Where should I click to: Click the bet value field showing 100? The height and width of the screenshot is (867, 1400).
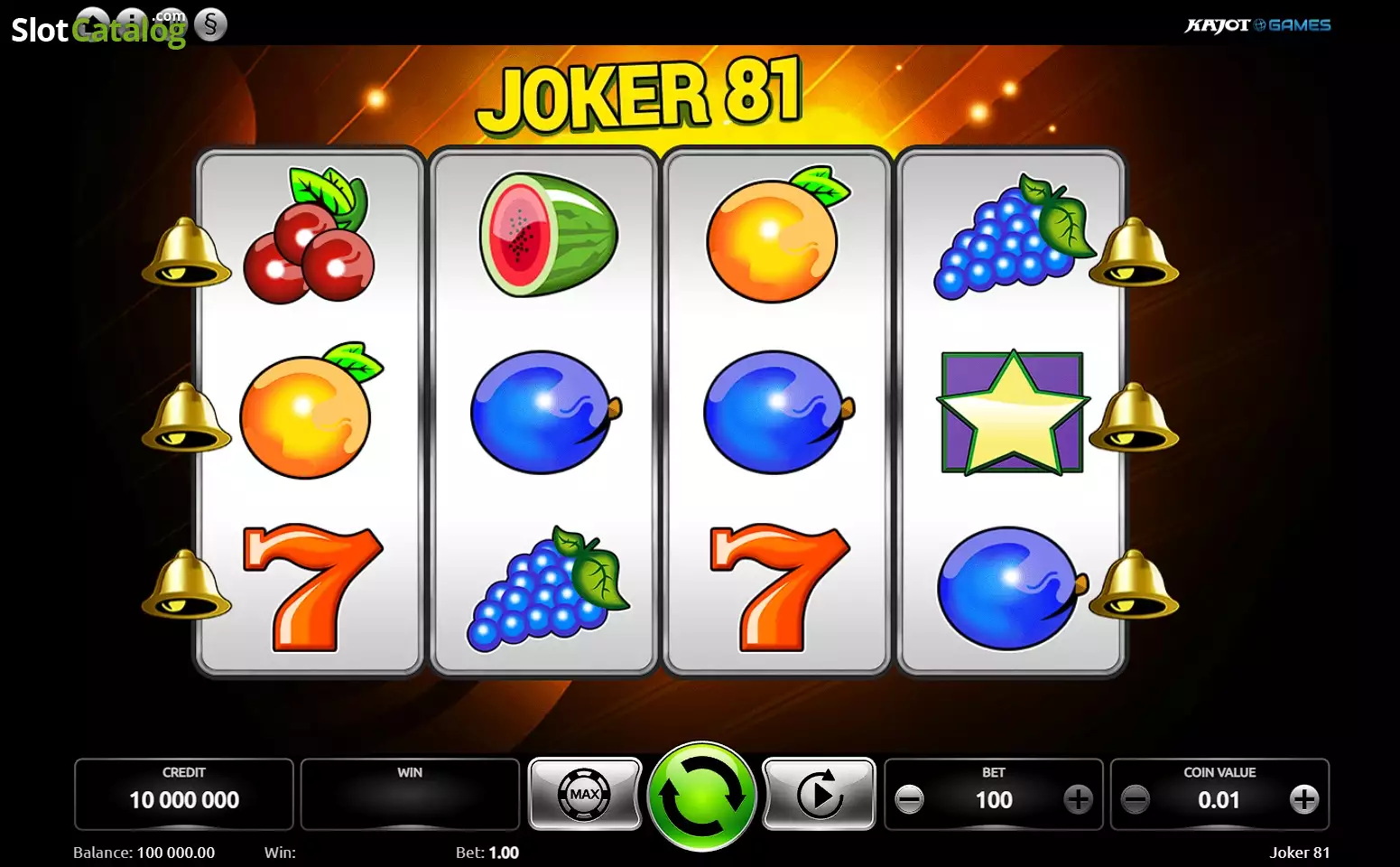pyautogui.click(x=994, y=800)
